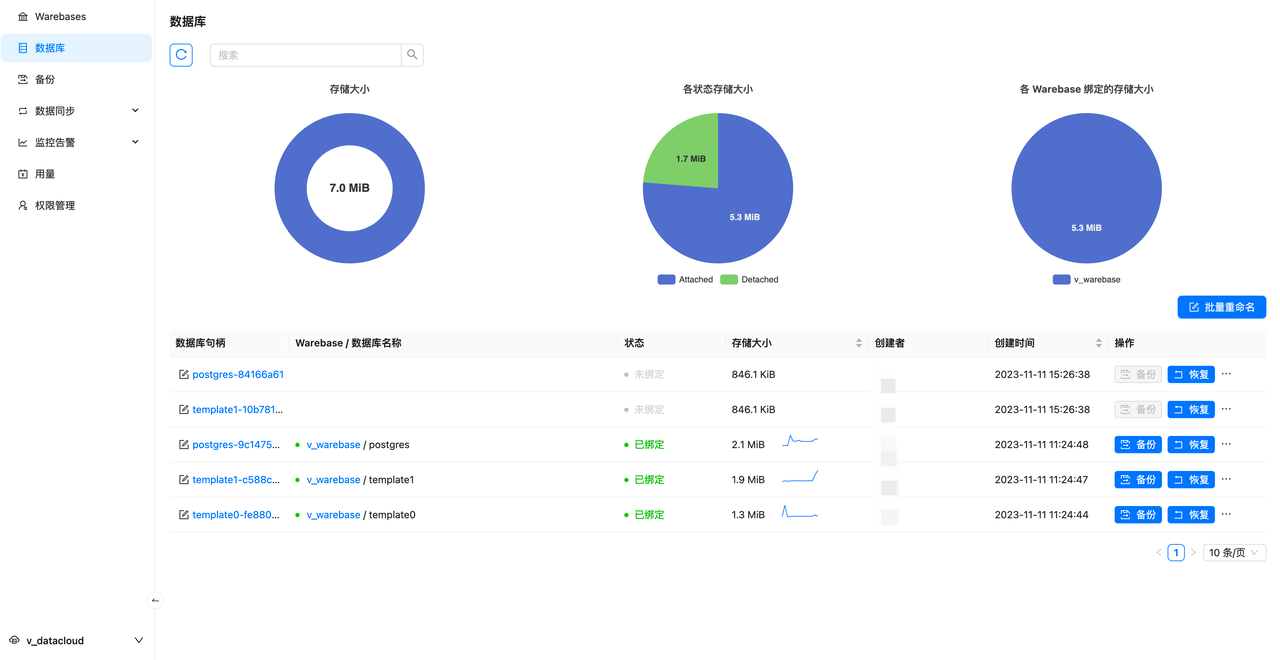Click edit icon beside postgres-9c1475
The width and height of the screenshot is (1280, 660).
pyautogui.click(x=183, y=445)
